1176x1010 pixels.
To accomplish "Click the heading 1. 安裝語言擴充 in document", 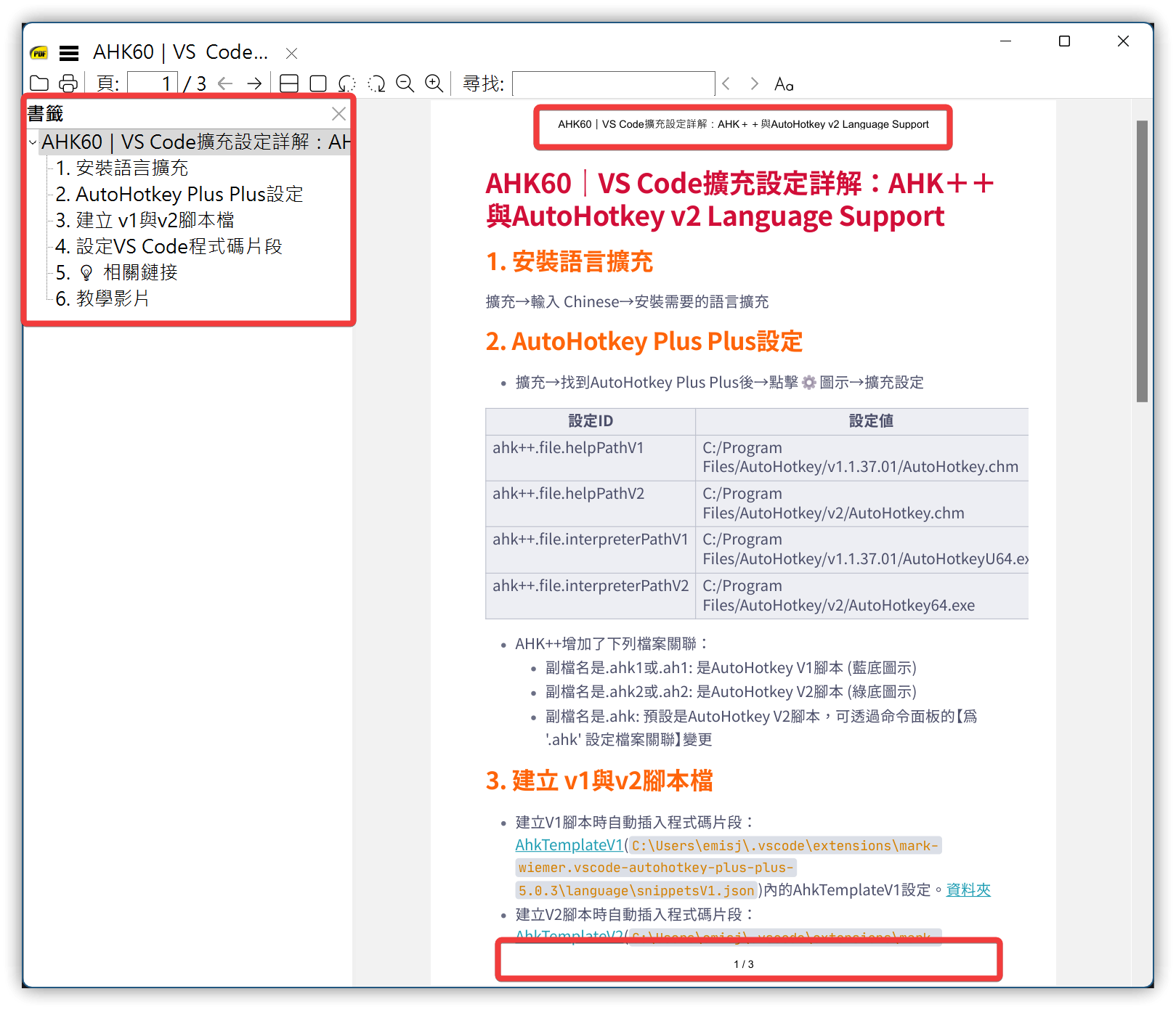I will tap(569, 261).
